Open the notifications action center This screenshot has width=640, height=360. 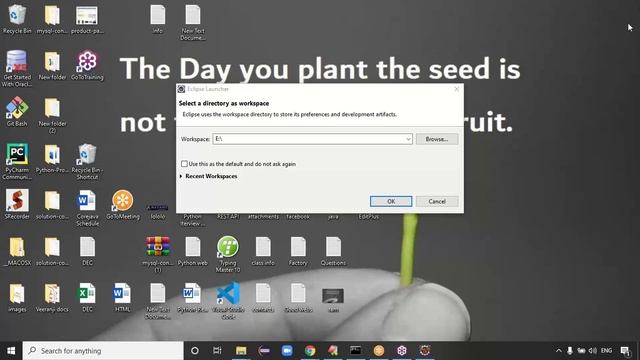(625, 351)
